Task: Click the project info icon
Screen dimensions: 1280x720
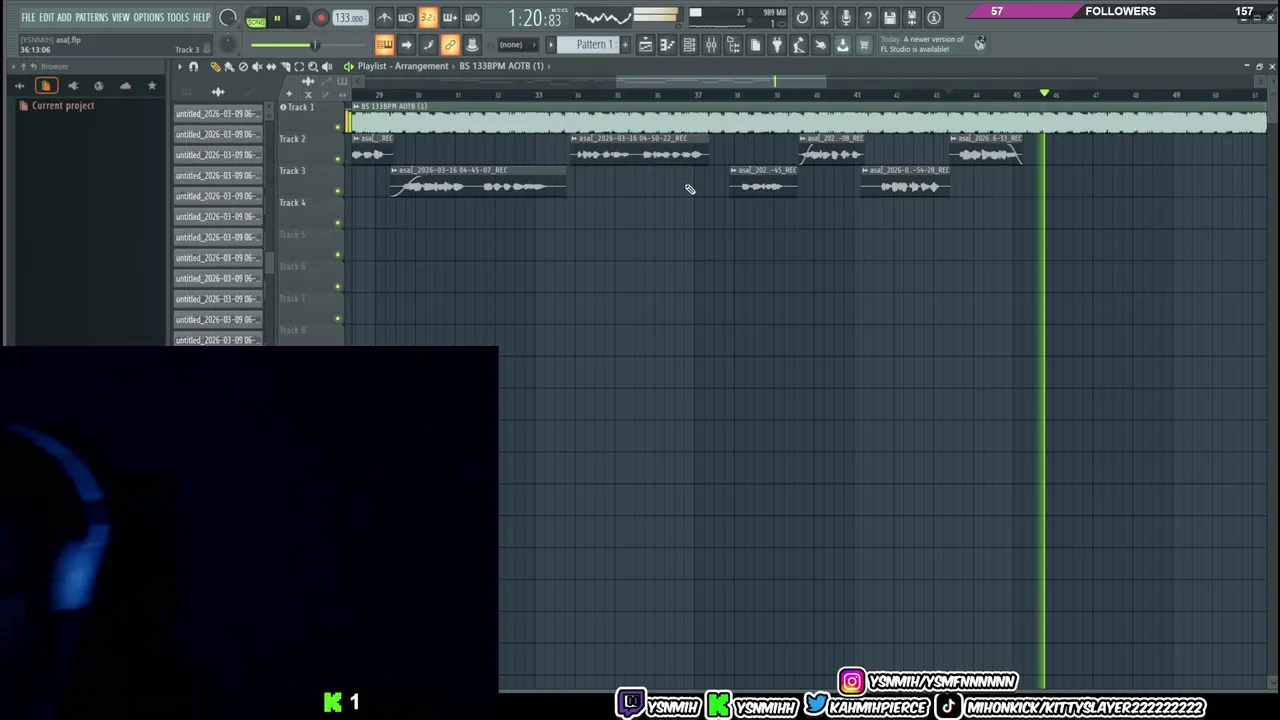Action: 934,18
